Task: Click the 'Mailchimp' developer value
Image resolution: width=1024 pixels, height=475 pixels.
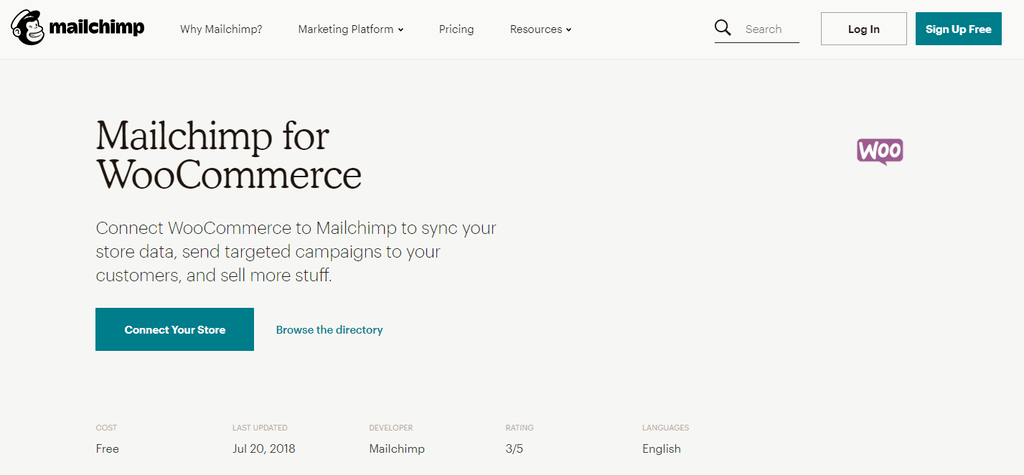Action: click(x=396, y=449)
